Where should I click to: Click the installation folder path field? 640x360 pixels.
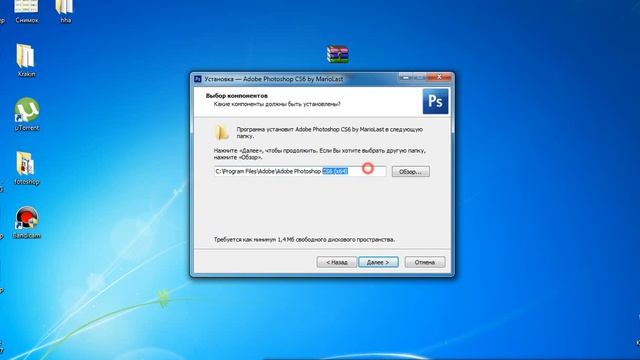point(300,171)
